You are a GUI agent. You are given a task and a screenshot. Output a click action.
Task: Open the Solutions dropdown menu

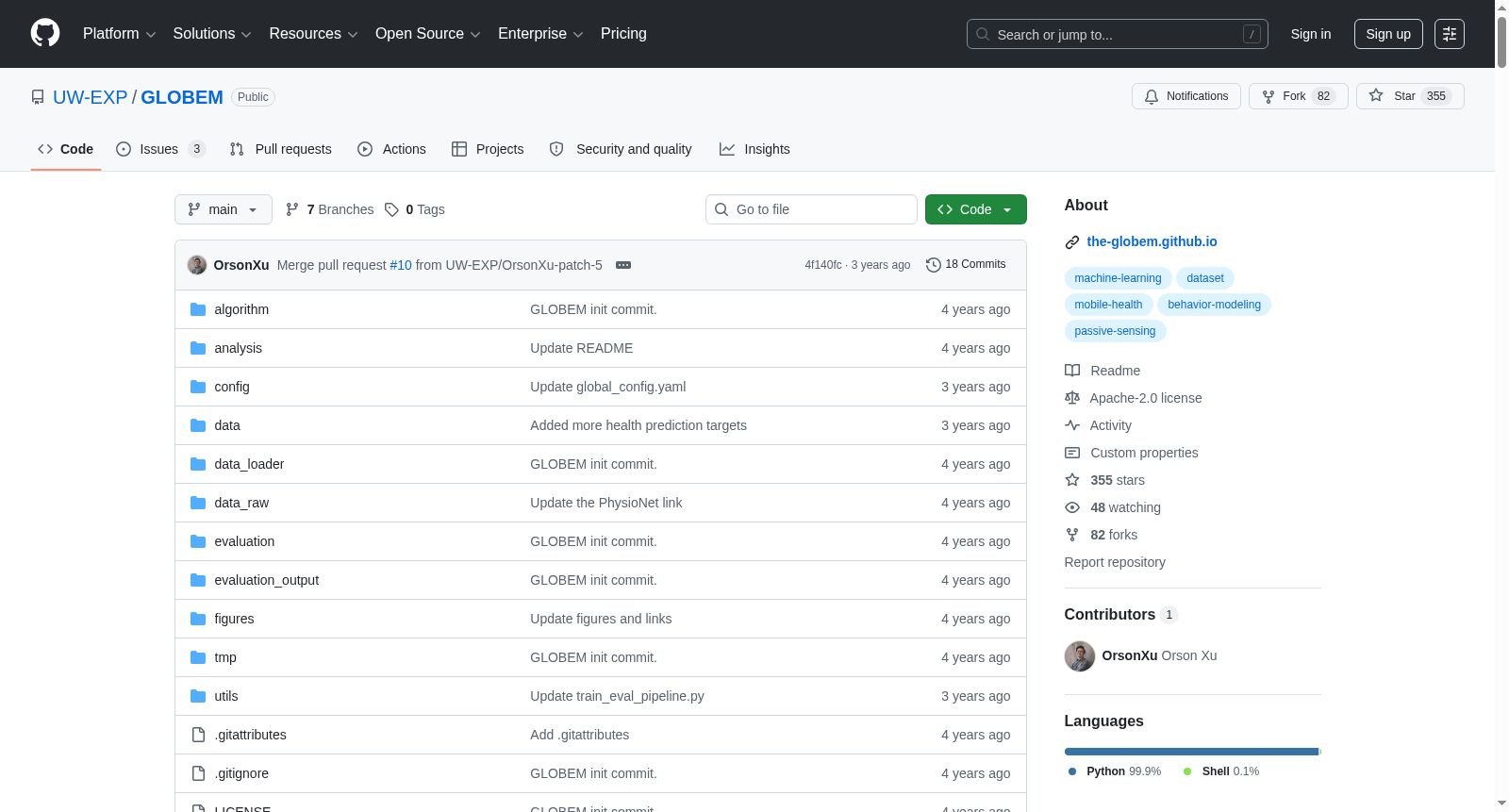click(x=212, y=34)
